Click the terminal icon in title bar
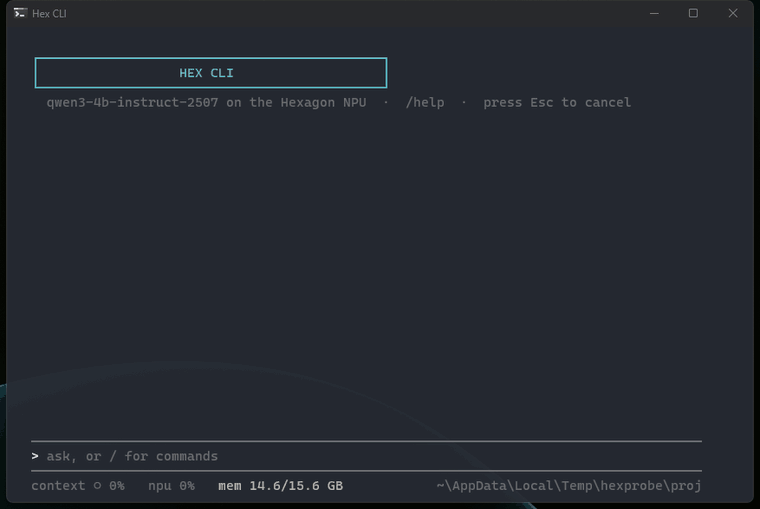Viewport: 760px width, 509px height. click(x=20, y=13)
